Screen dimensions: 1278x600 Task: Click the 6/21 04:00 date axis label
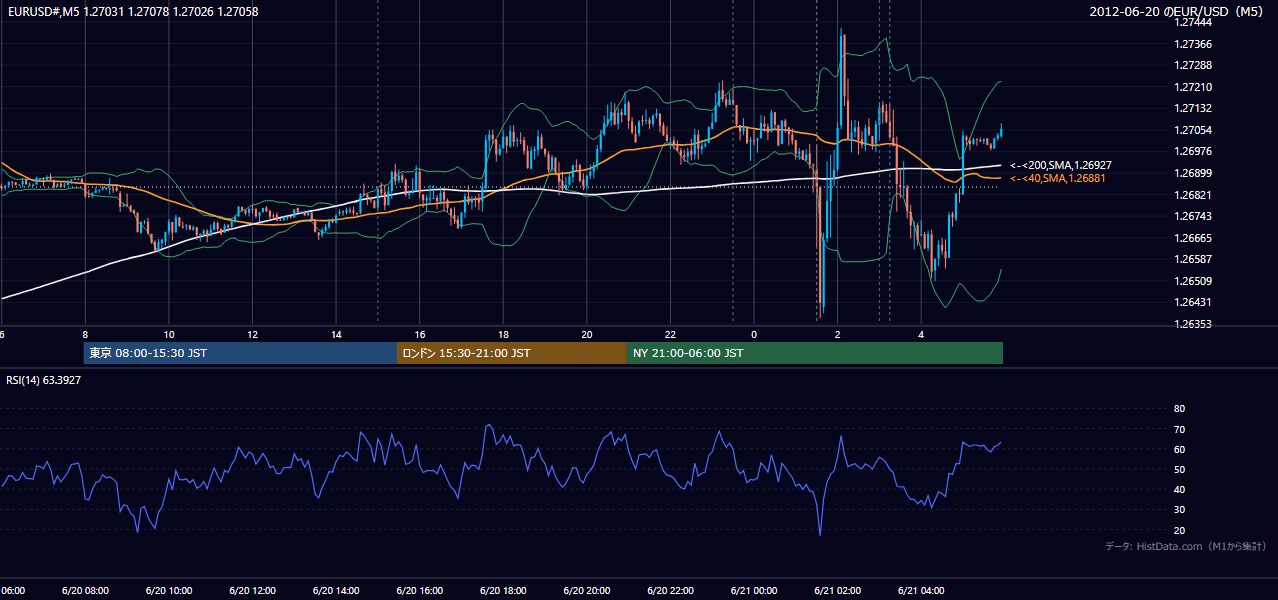[x=922, y=591]
